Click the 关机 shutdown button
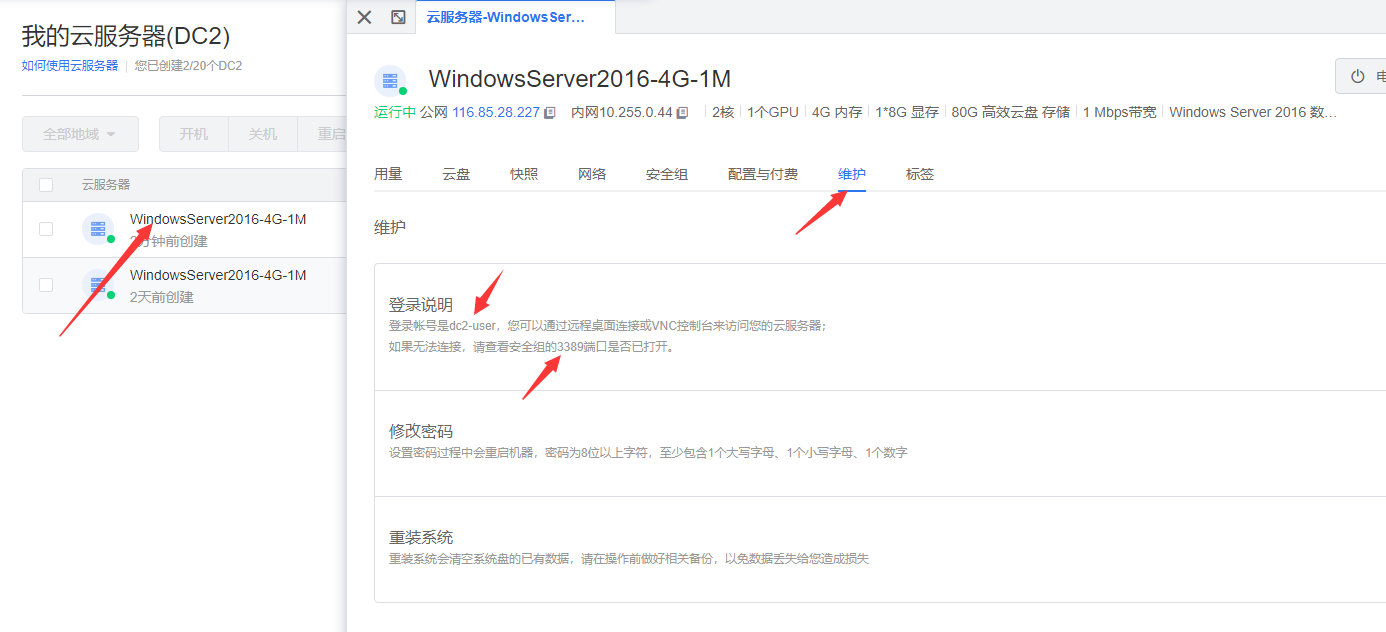This screenshot has width=1386, height=632. 263,134
